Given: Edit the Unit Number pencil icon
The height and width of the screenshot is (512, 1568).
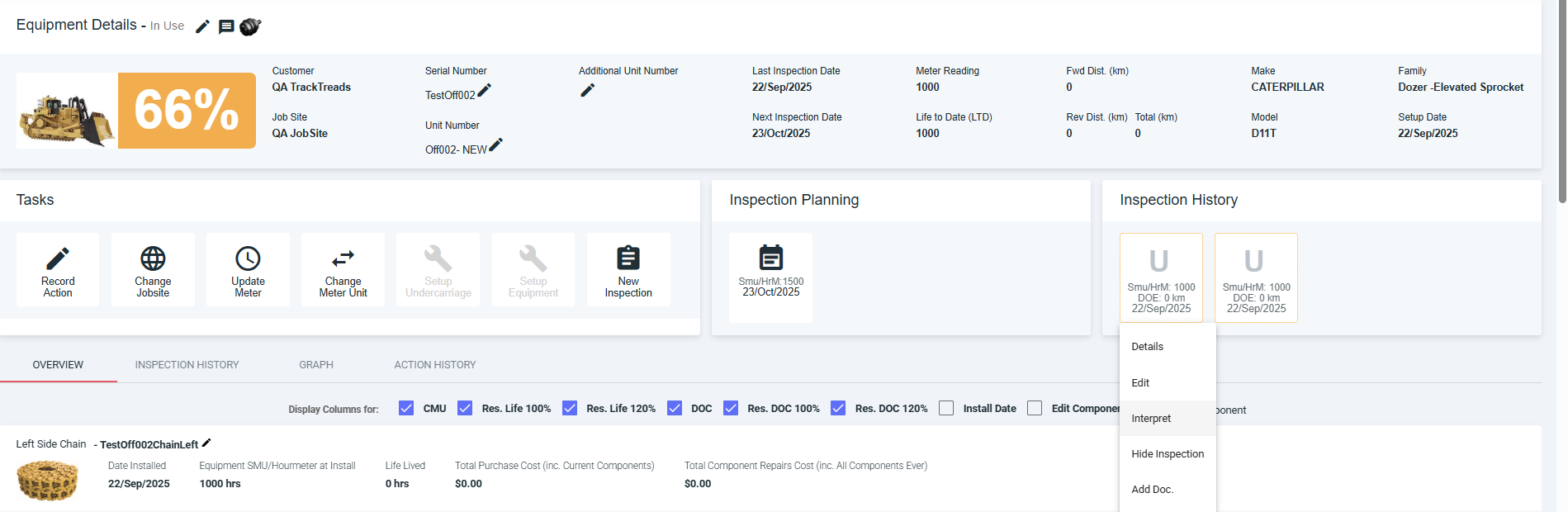Looking at the screenshot, I should coord(495,145).
